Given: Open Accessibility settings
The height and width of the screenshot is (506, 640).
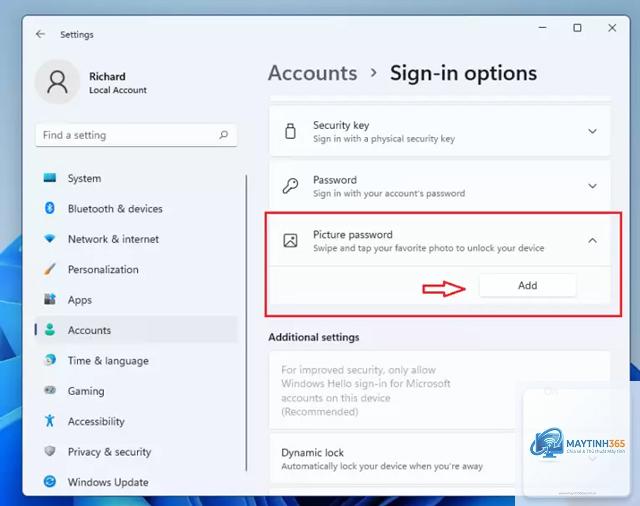Looking at the screenshot, I should pyautogui.click(x=136, y=422).
